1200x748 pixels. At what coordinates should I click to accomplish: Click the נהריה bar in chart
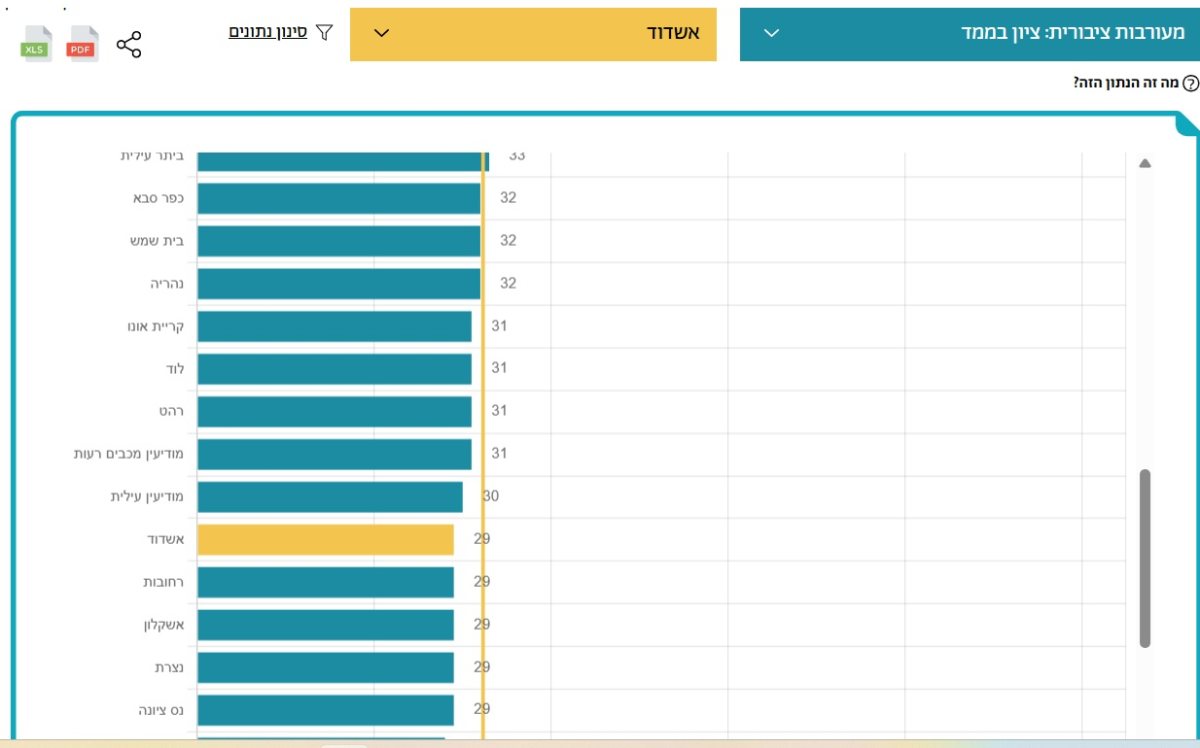pyautogui.click(x=338, y=284)
